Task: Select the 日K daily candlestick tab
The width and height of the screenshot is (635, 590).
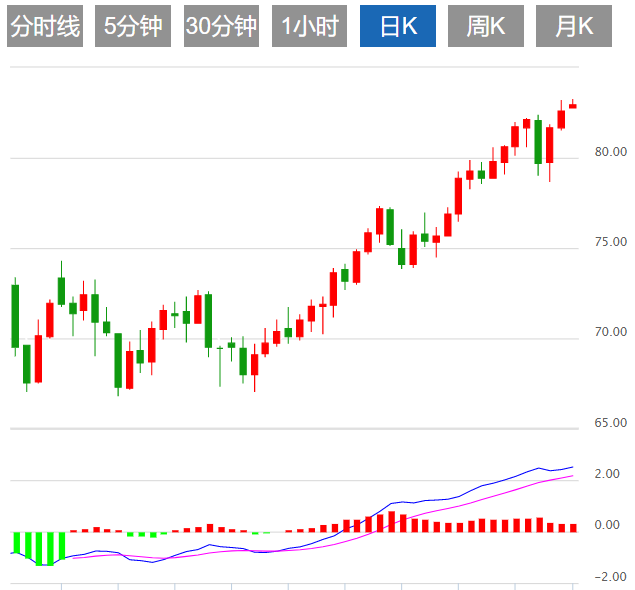Action: pyautogui.click(x=398, y=26)
